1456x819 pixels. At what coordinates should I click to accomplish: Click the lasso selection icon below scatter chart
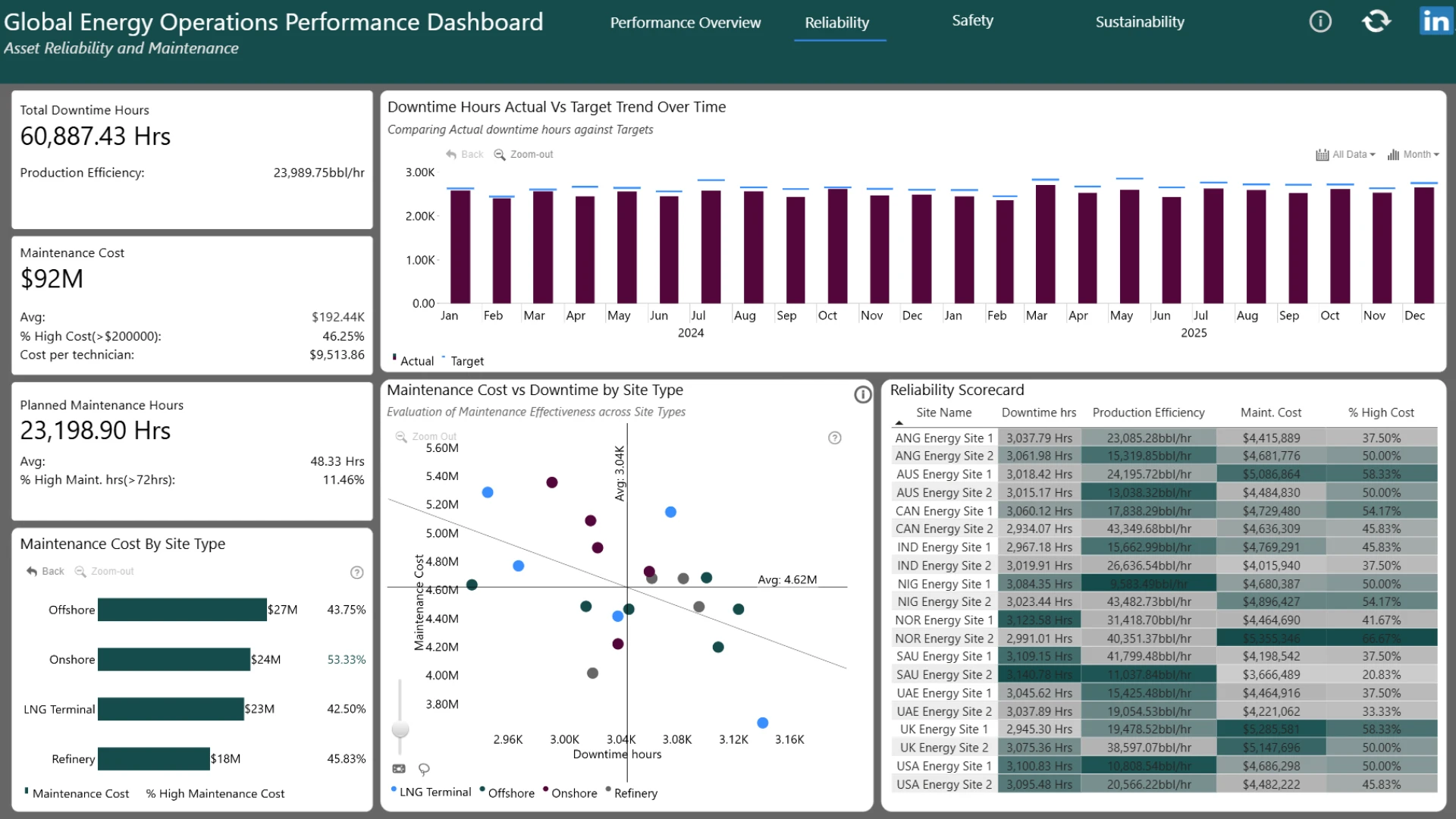[424, 769]
